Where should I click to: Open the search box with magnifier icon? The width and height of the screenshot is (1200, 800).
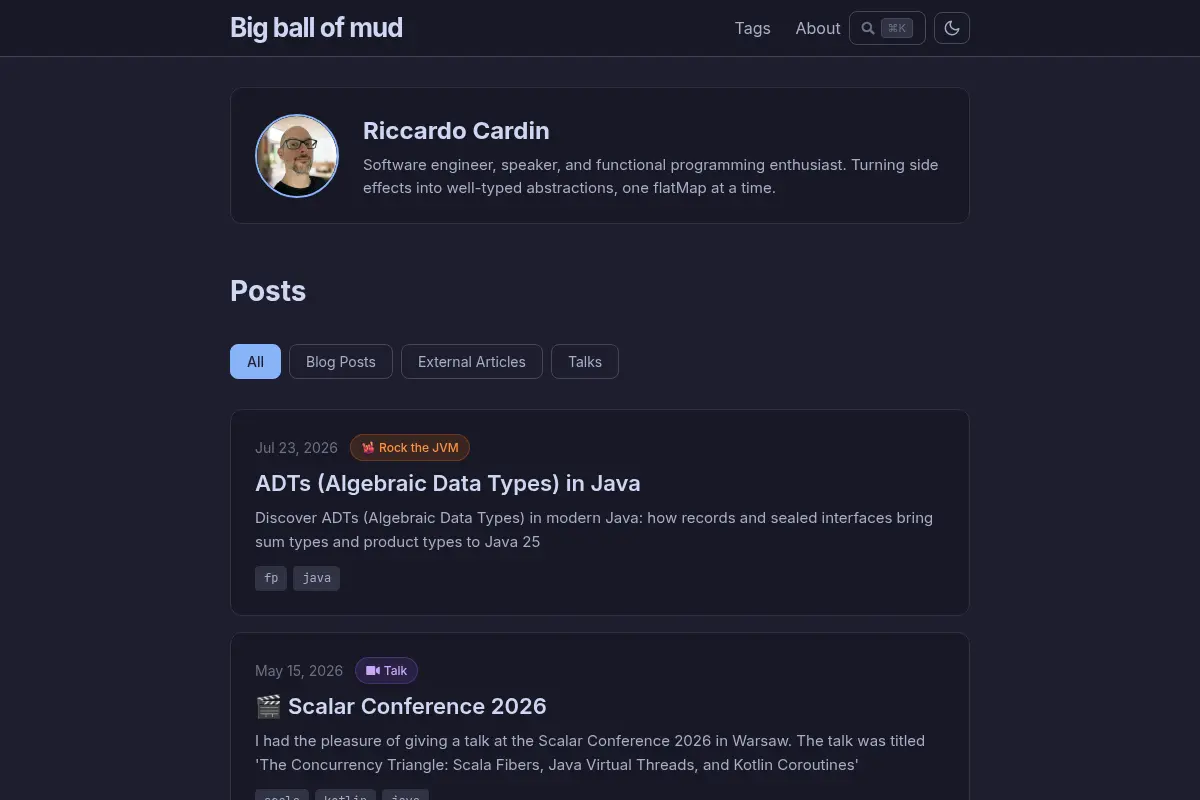pyautogui.click(x=887, y=28)
